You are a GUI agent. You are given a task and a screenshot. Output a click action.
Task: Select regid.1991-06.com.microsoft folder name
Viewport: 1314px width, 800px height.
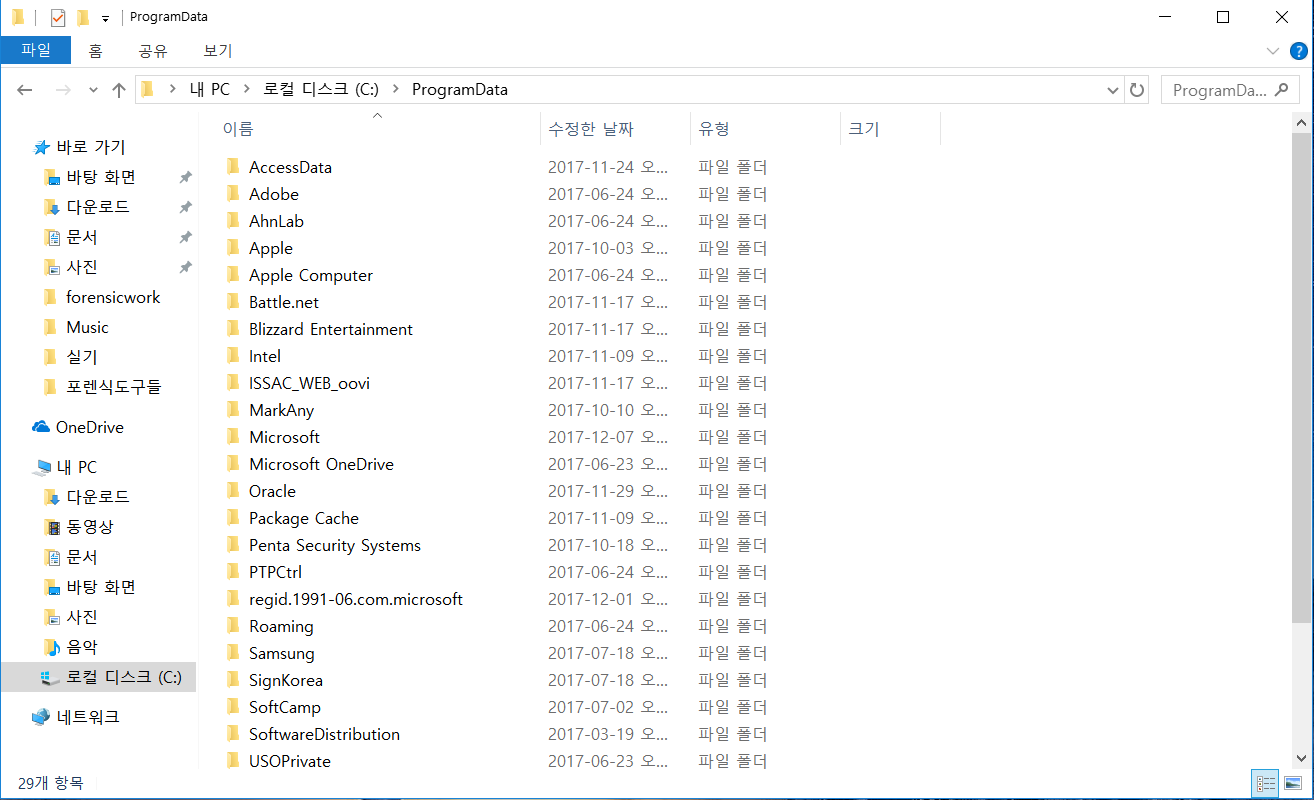pyautogui.click(x=356, y=599)
